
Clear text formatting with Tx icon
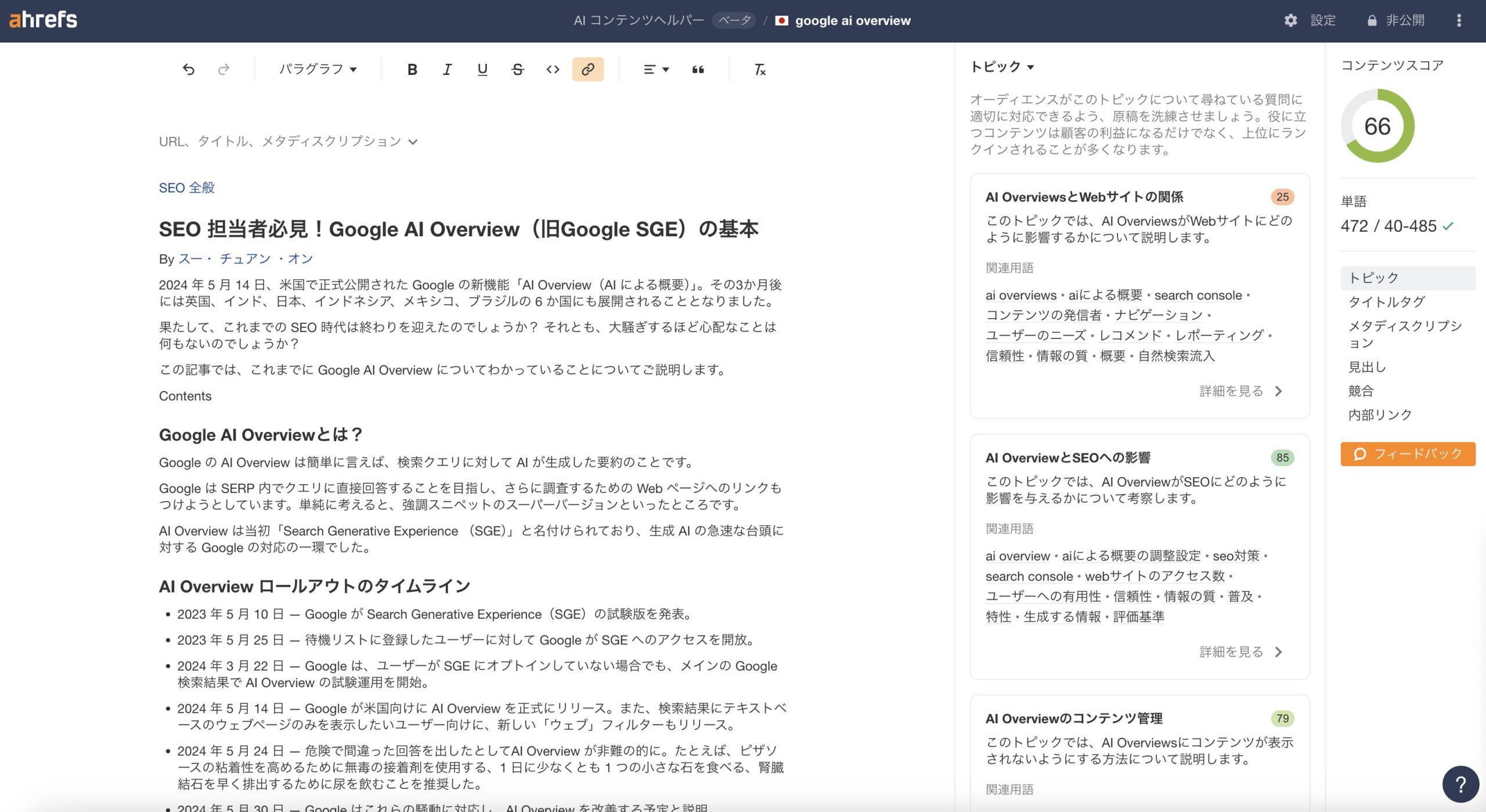[x=759, y=70]
